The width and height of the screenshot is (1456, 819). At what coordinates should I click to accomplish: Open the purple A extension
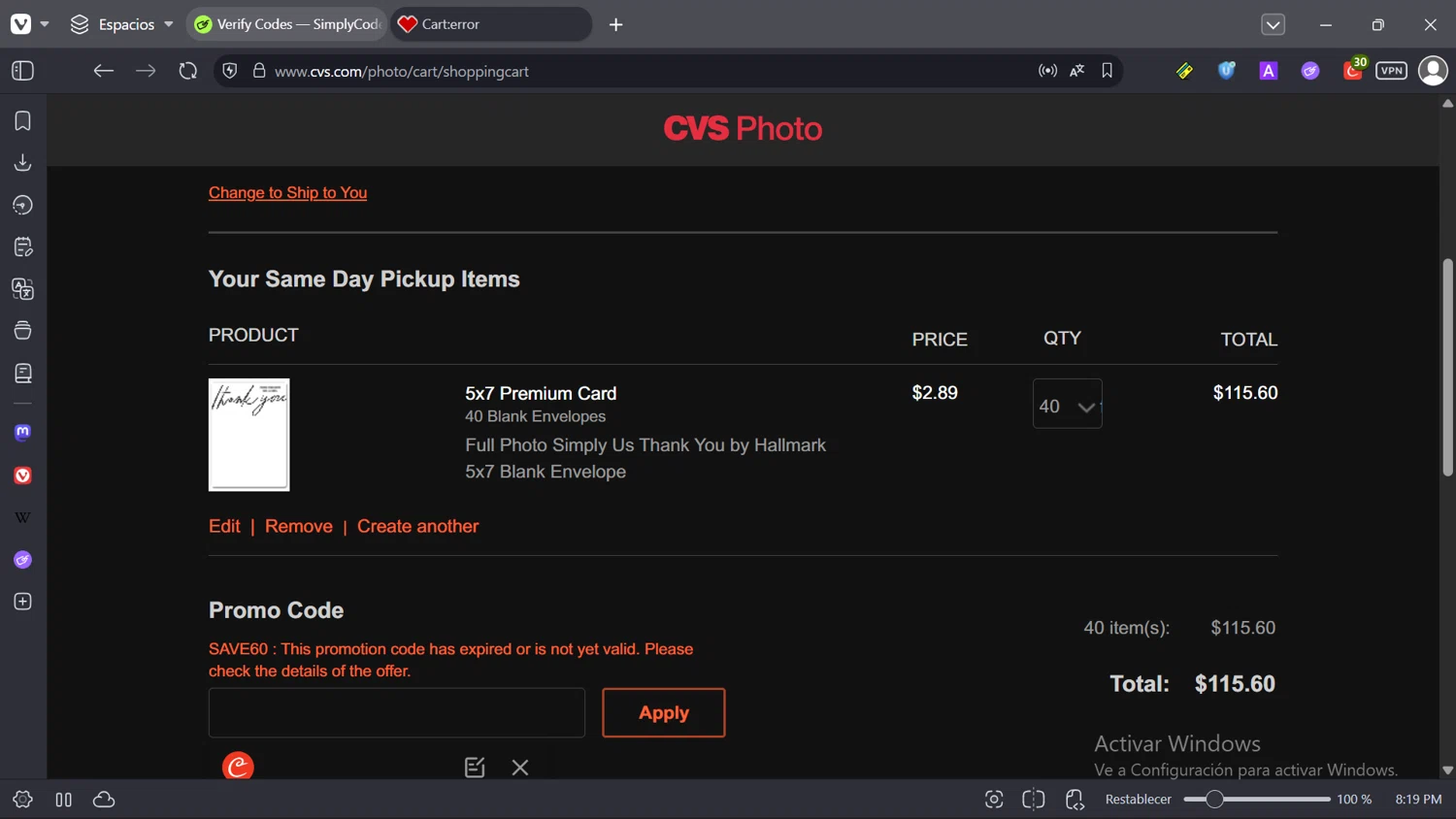click(x=1269, y=71)
